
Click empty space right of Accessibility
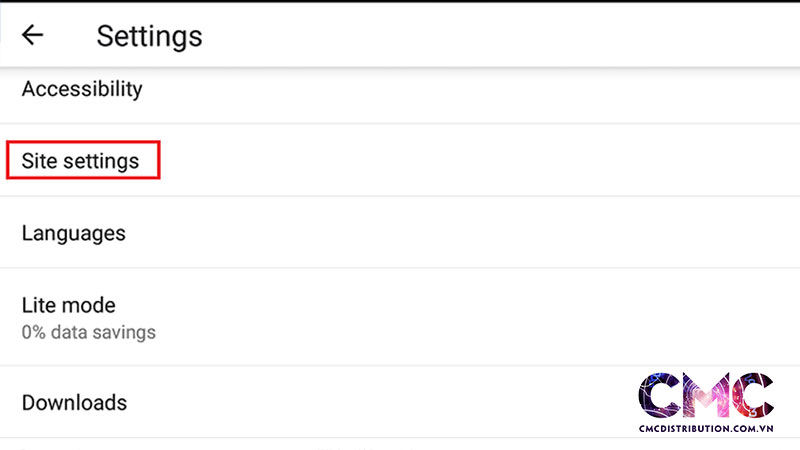[x=450, y=89]
